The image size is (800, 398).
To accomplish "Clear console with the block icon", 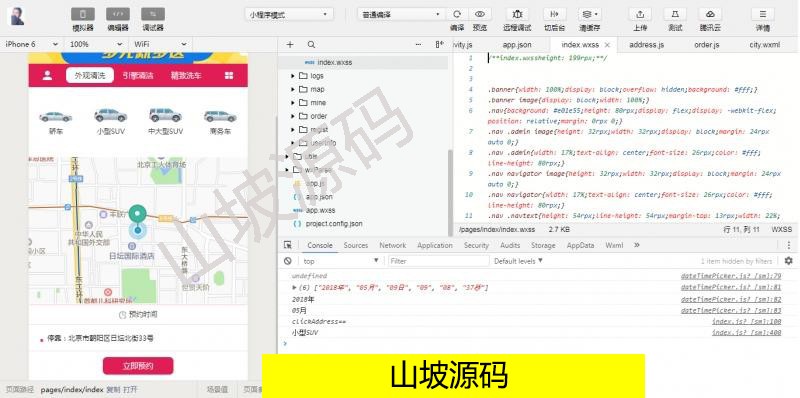I will click(x=288, y=261).
